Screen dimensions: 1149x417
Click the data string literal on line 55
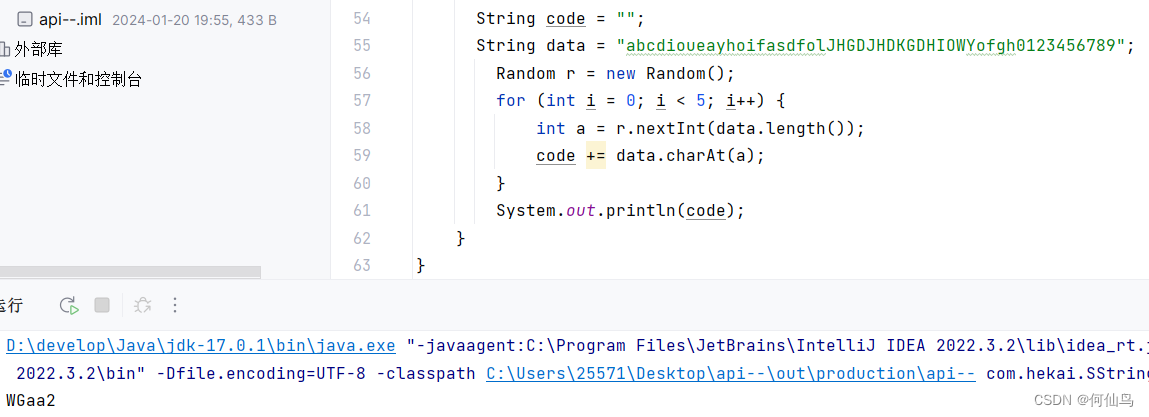(871, 46)
